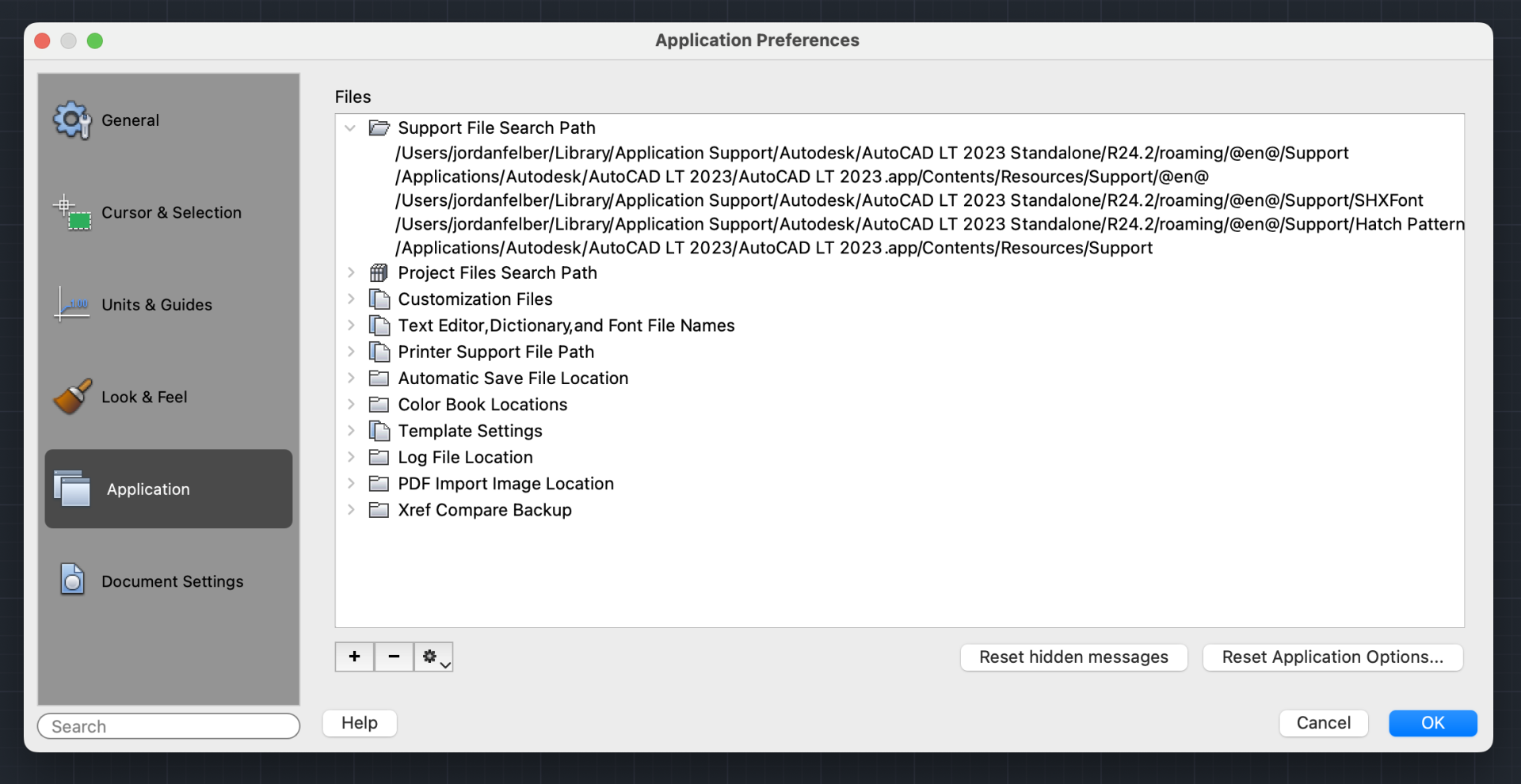
Task: Open the gear options dropdown below file list
Action: (433, 657)
